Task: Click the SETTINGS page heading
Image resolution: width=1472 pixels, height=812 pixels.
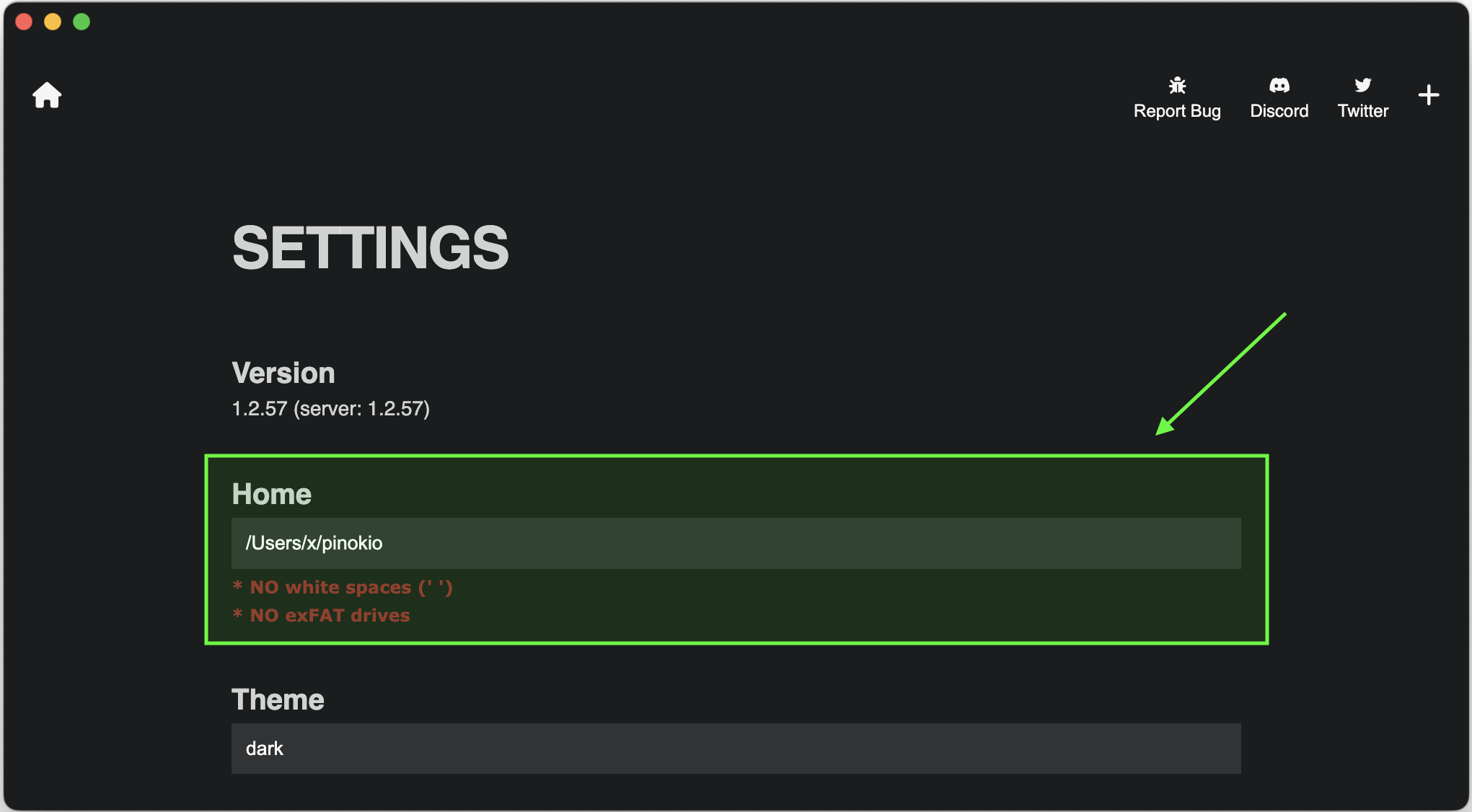Action: (370, 247)
